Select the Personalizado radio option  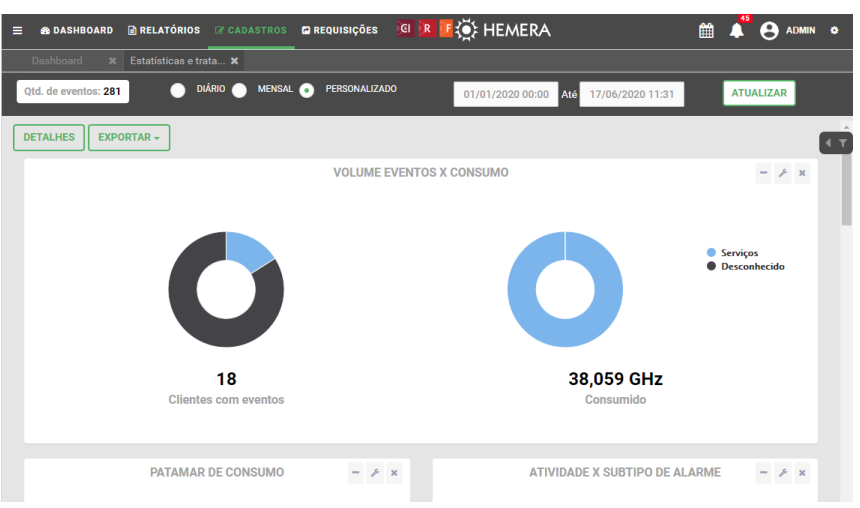[x=307, y=90]
